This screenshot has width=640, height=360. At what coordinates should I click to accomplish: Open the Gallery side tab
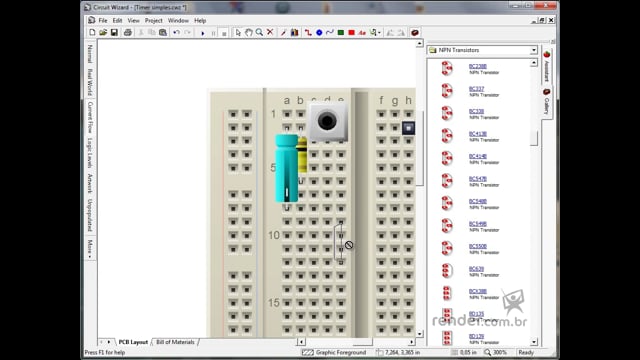coord(547,102)
